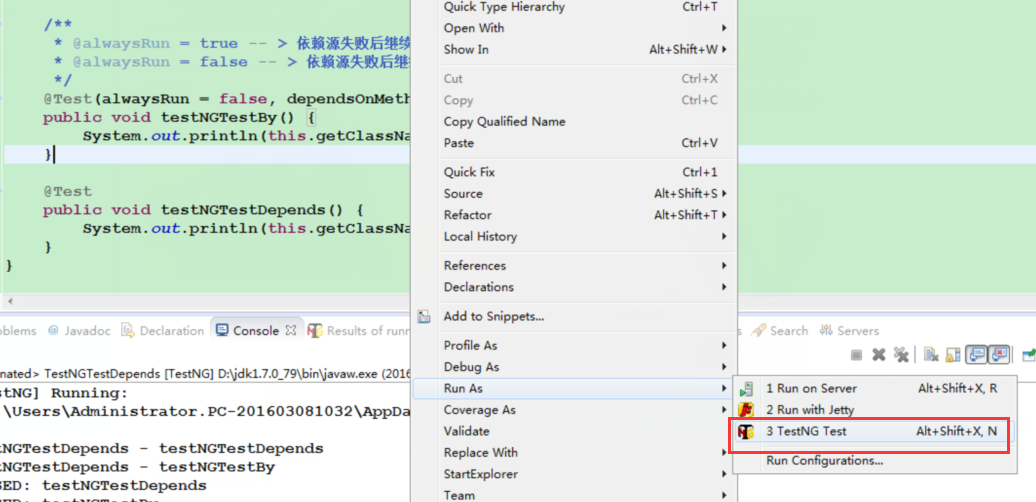Expand the Show In submenu arrow
Screen dimensions: 1036x502
(x=724, y=50)
